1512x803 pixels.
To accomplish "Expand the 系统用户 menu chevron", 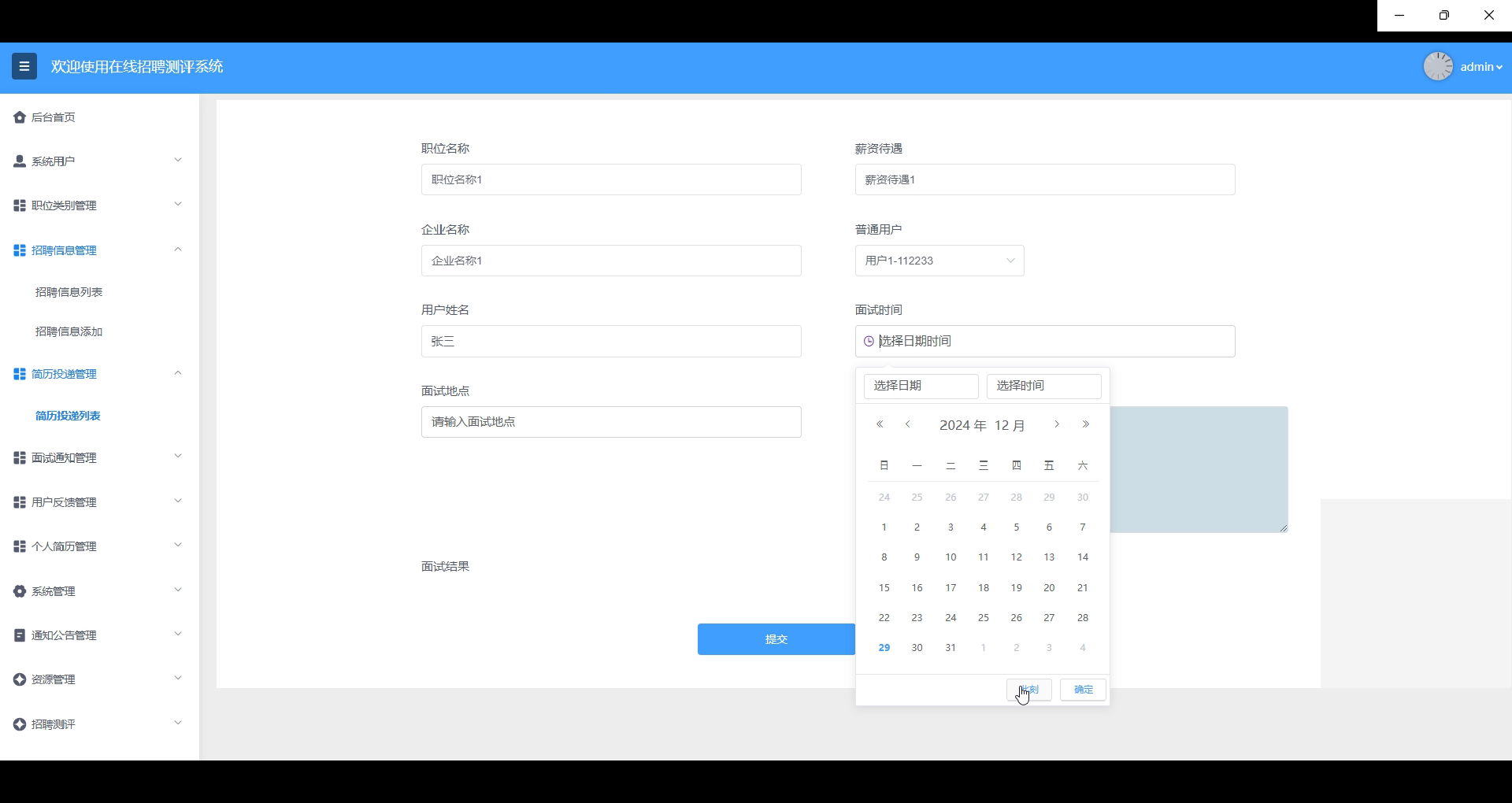I will tap(178, 160).
